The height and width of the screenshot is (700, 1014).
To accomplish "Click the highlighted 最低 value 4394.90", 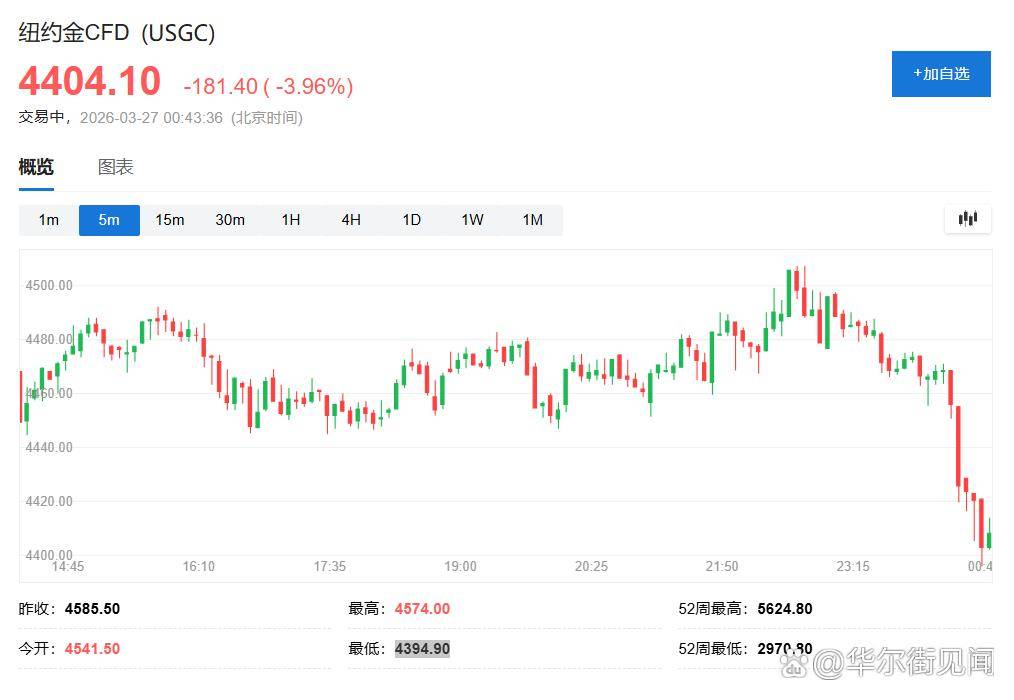I will 422,649.
